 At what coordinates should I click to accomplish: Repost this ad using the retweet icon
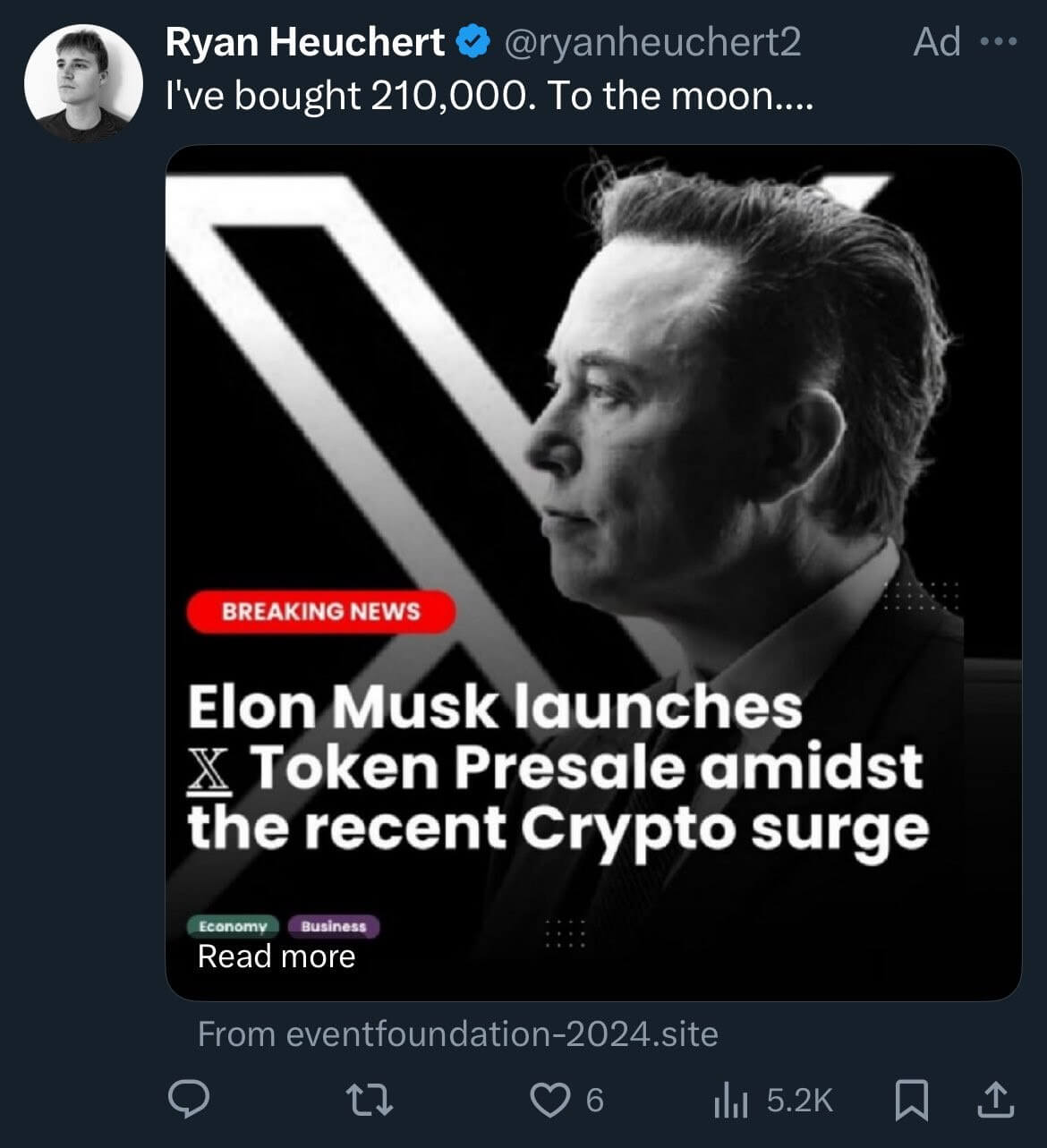[x=370, y=1100]
